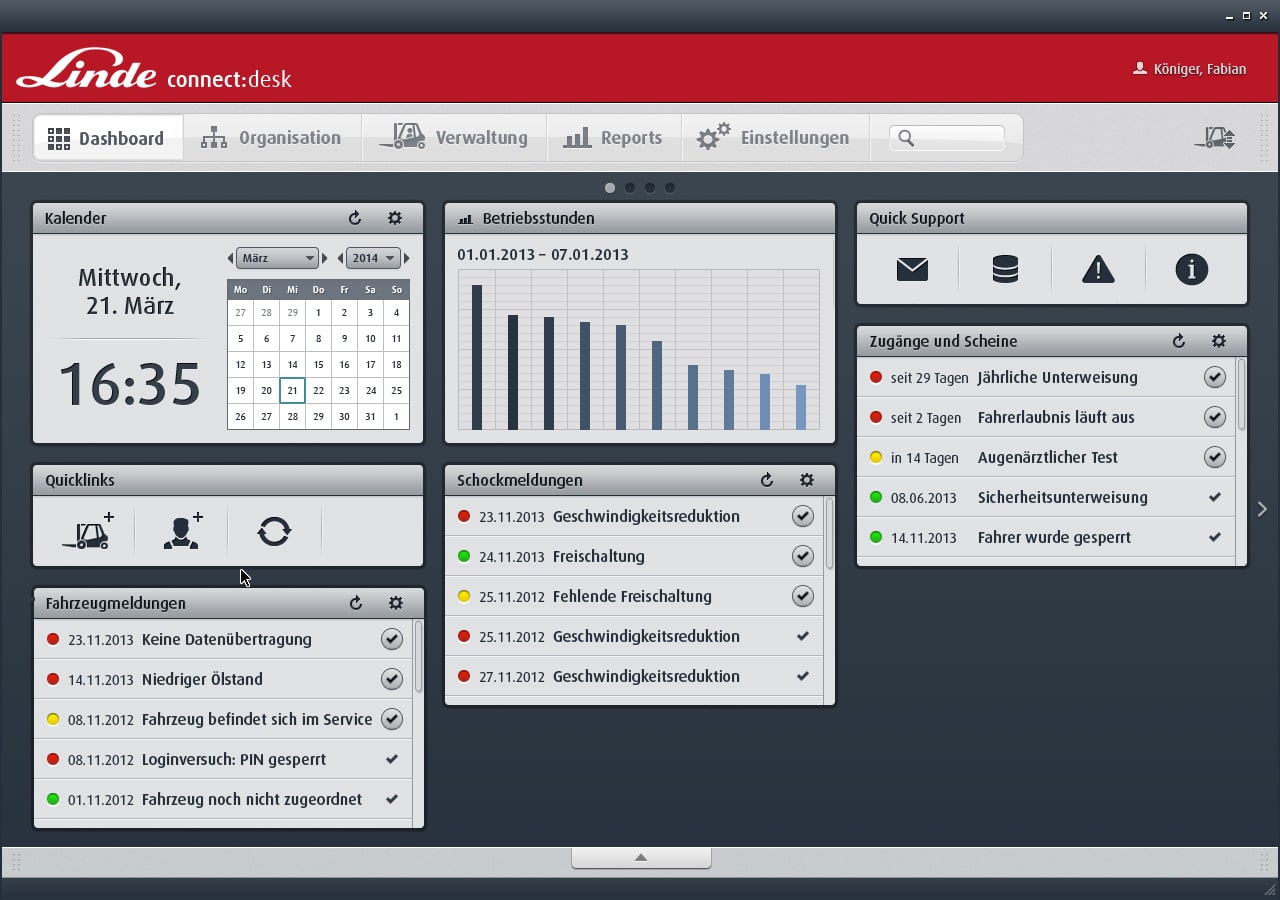The height and width of the screenshot is (900, 1280).
Task: Click the add user quicklink icon
Action: [182, 531]
